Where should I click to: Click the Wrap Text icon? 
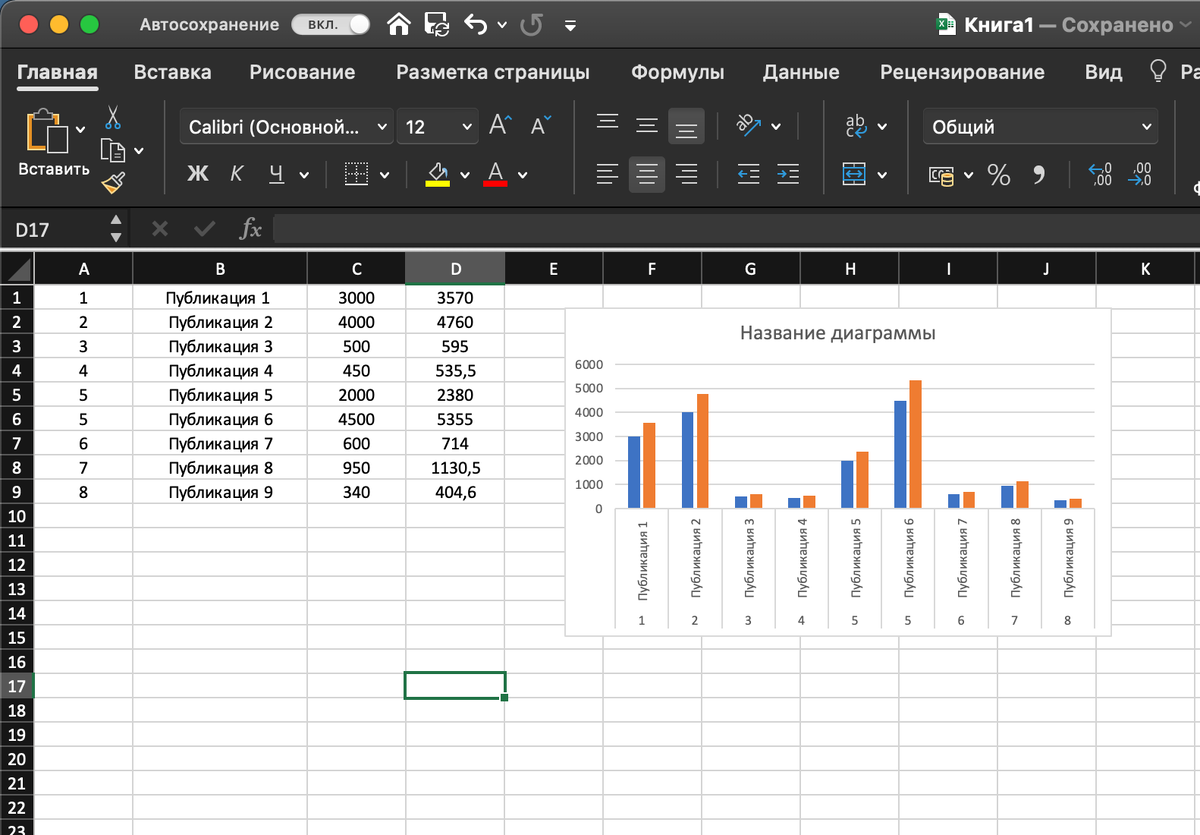pos(857,125)
